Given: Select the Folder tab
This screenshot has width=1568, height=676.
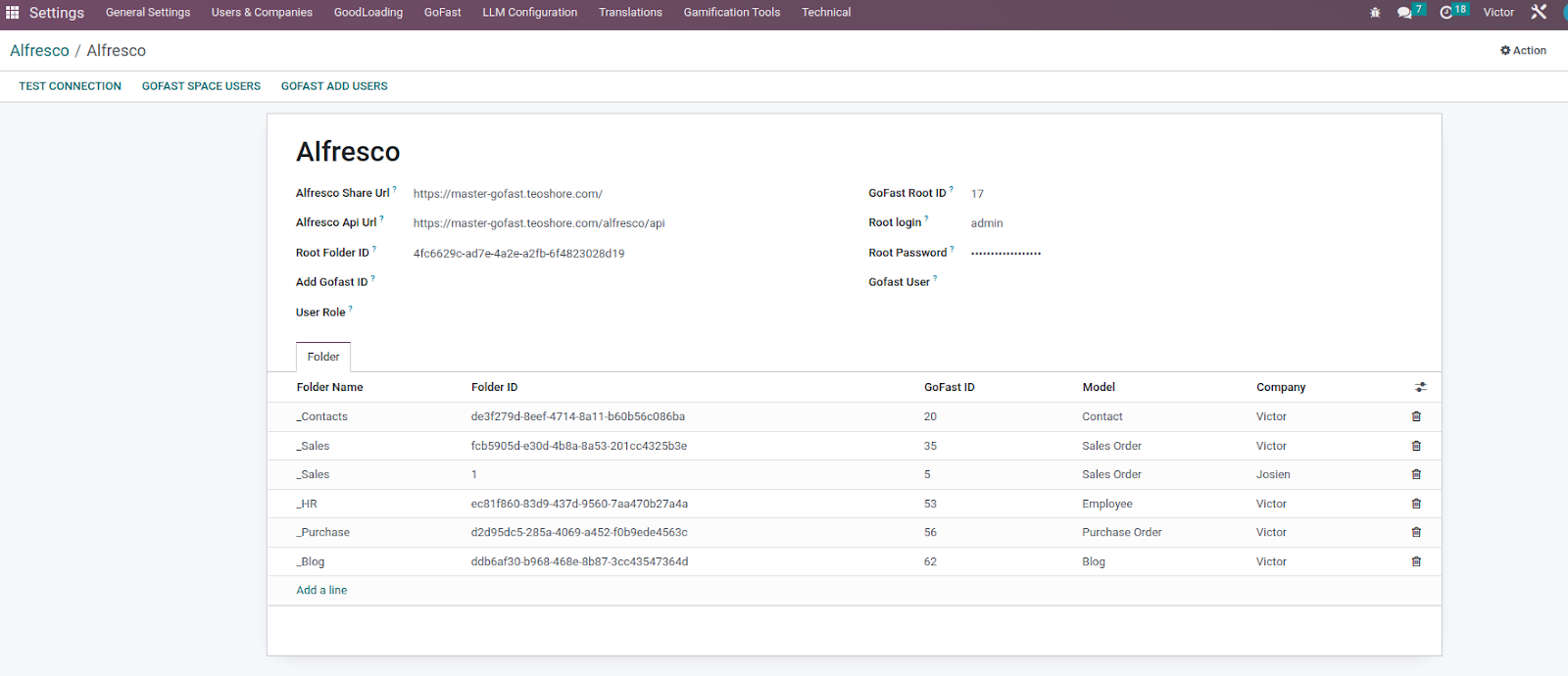Looking at the screenshot, I should coord(323,357).
